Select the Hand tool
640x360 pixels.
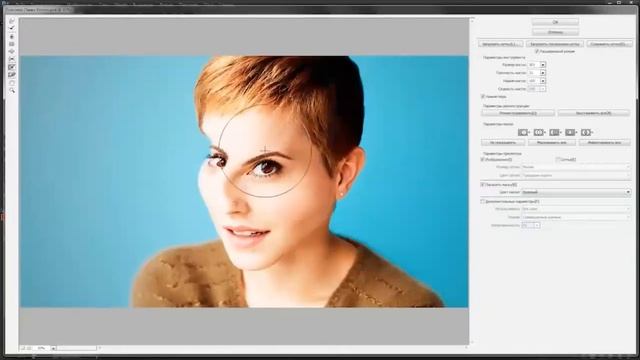tap(12, 82)
